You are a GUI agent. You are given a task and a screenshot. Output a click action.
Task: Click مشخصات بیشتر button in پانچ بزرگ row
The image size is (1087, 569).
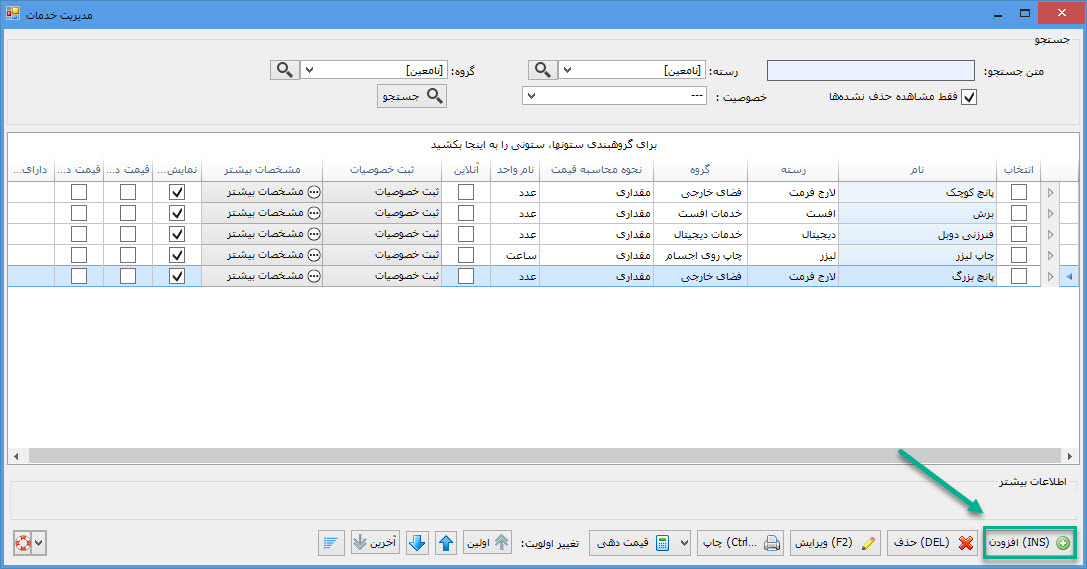[x=262, y=276]
